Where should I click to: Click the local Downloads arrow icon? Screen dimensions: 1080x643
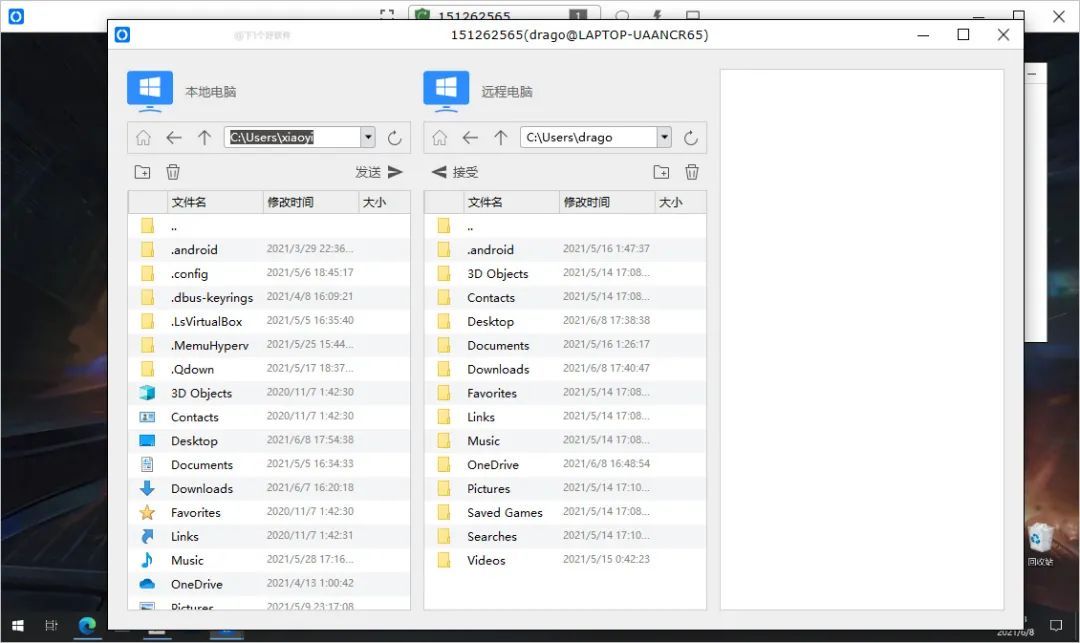tap(147, 488)
